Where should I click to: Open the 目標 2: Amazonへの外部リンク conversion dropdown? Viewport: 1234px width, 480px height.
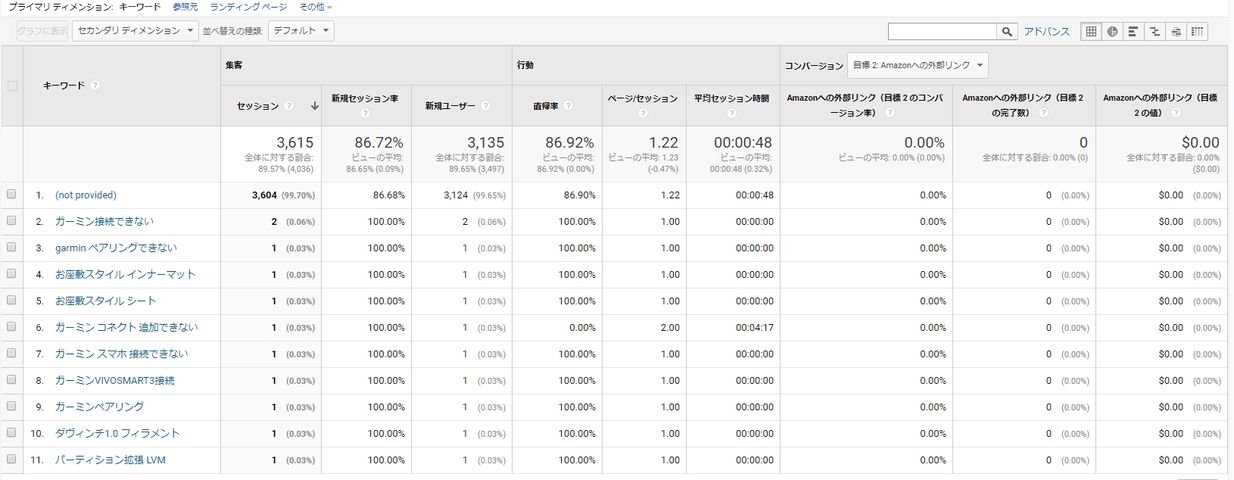[918, 66]
